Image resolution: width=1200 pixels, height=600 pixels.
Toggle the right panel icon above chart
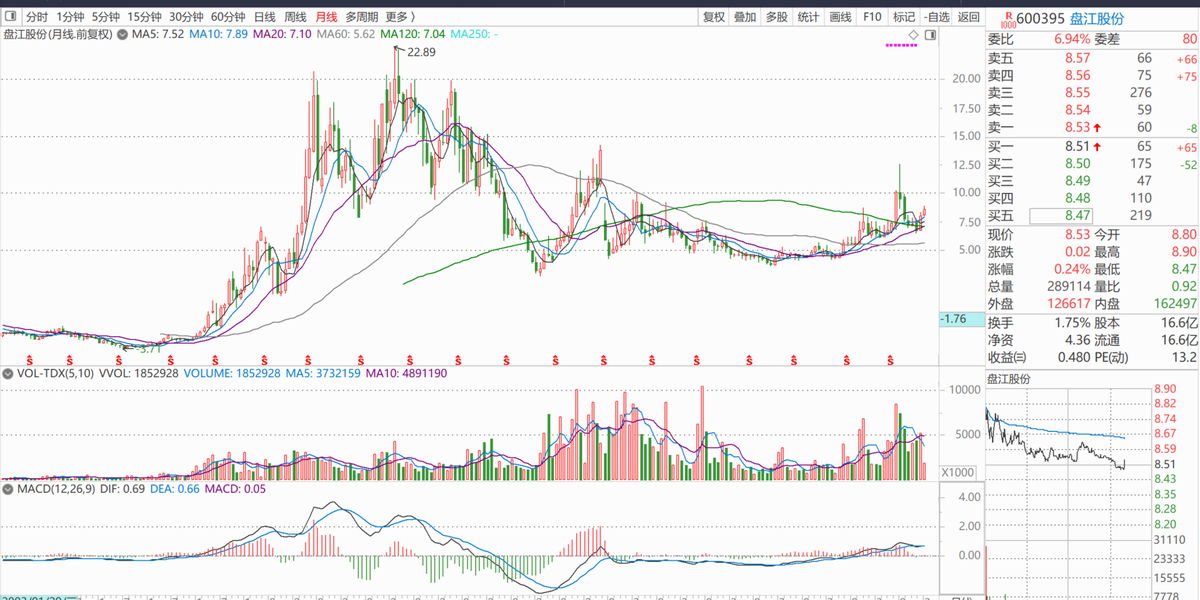point(931,34)
